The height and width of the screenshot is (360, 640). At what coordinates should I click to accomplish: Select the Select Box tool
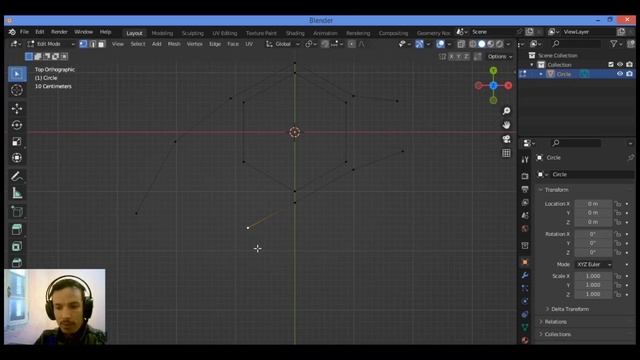click(17, 74)
